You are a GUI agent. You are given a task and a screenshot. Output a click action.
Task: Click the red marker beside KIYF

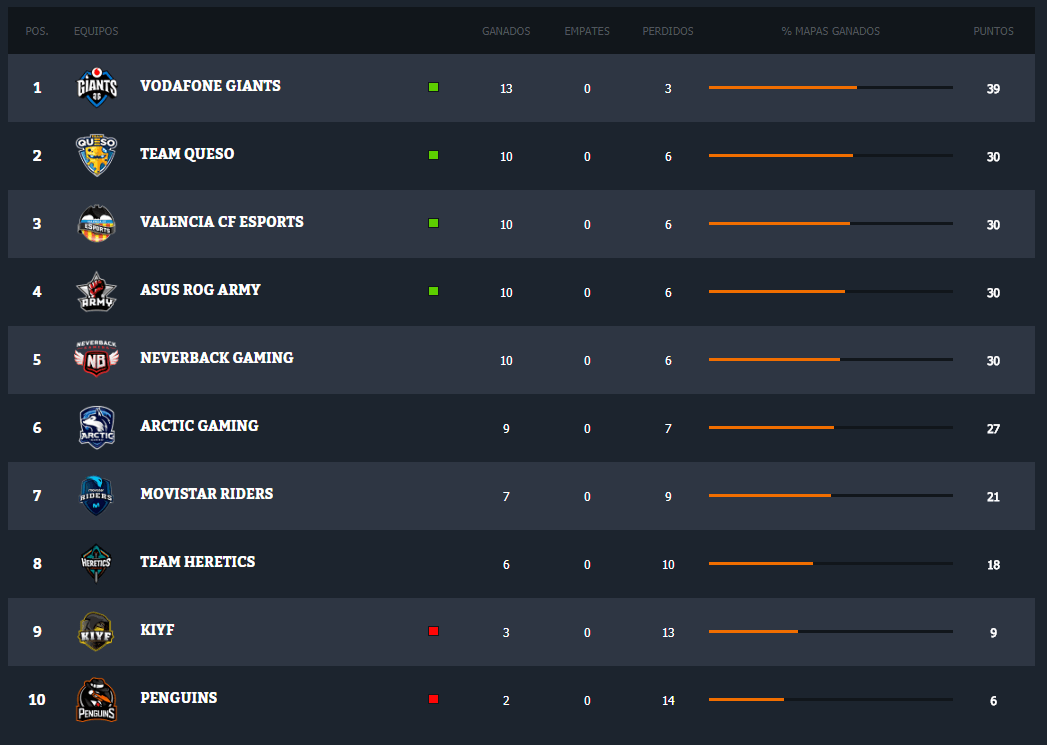(433, 631)
